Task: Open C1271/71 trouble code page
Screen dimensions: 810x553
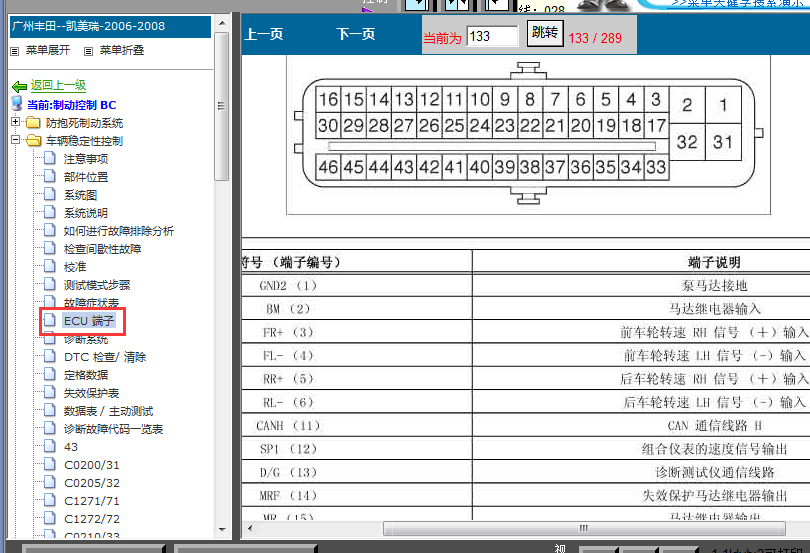Action: (92, 501)
